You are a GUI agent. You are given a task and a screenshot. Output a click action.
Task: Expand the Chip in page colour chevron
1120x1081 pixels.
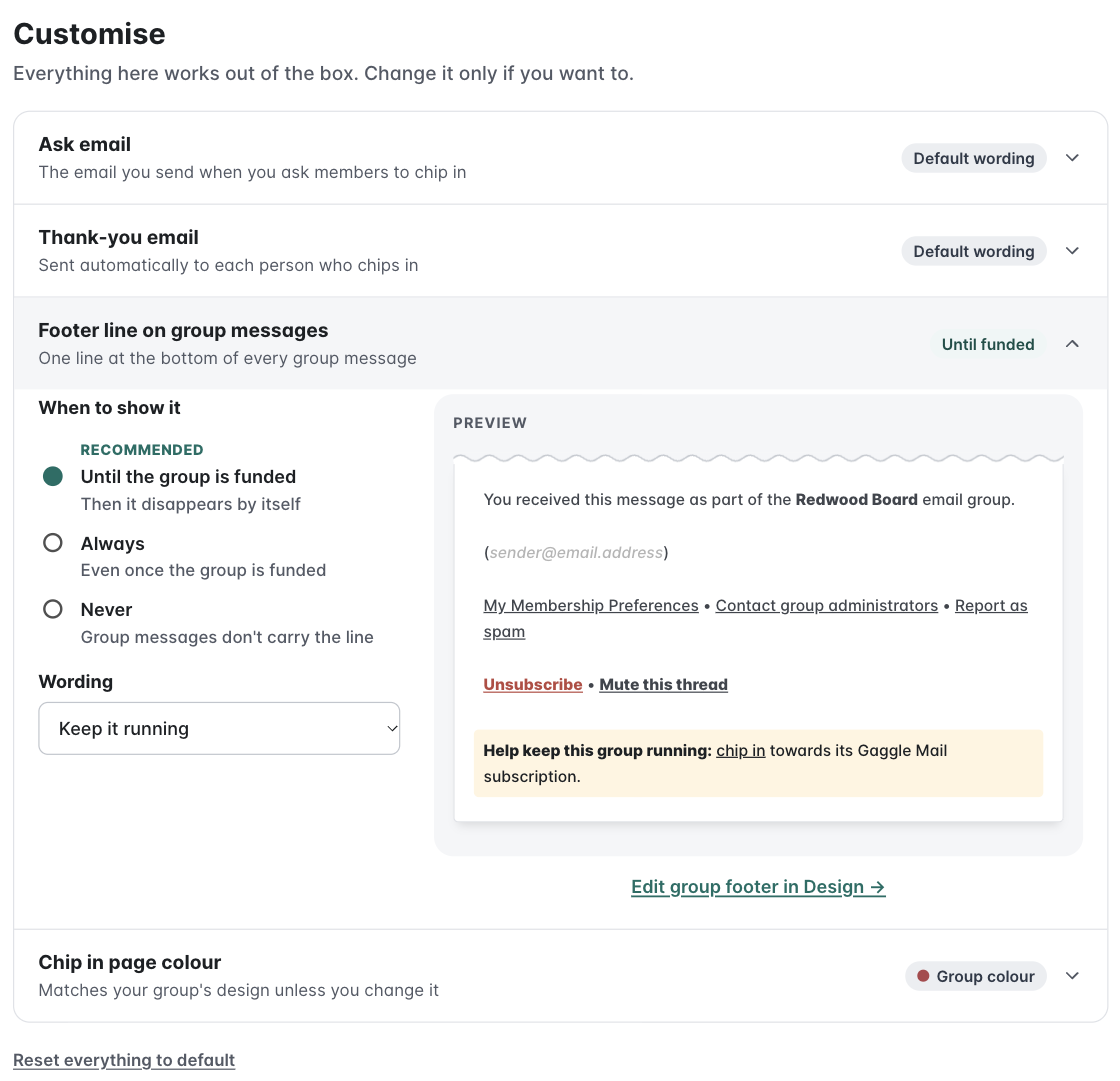pyautogui.click(x=1072, y=976)
